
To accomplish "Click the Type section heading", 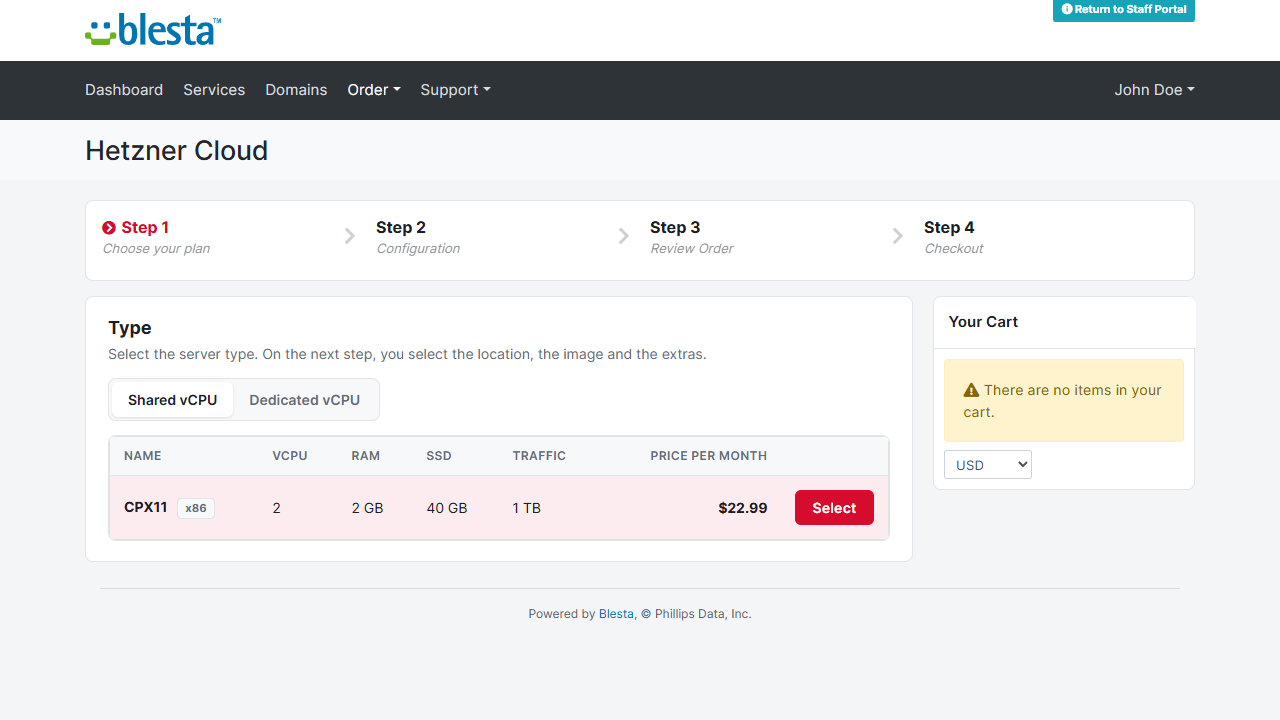I will pos(130,328).
